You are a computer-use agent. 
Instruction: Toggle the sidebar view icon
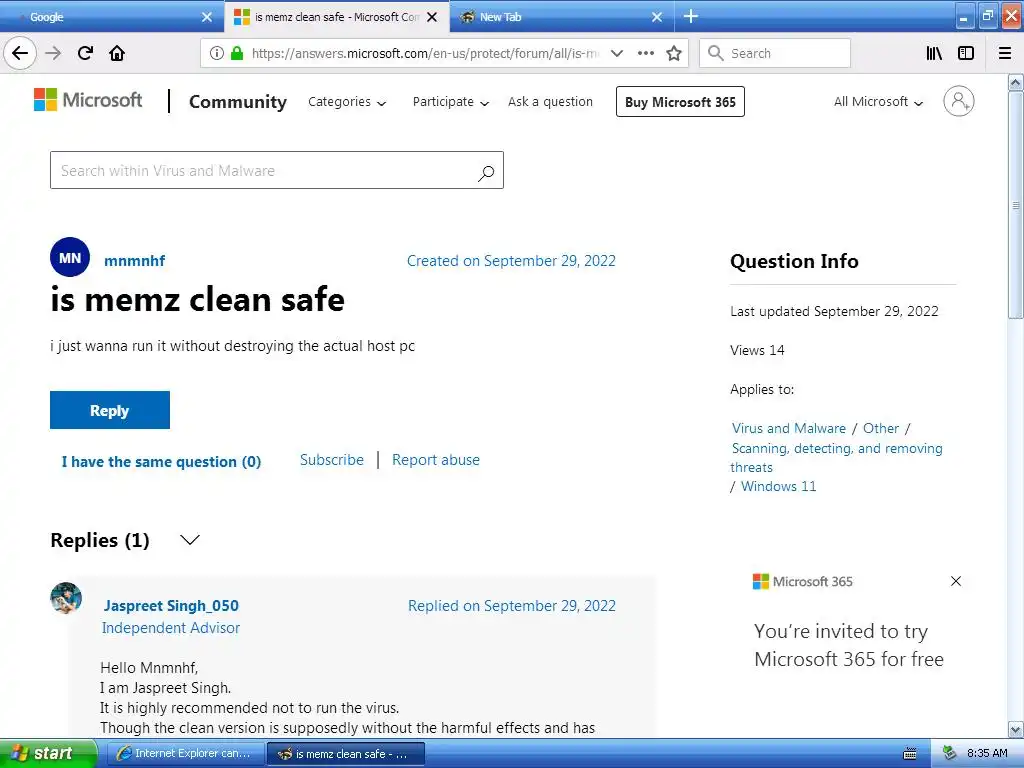coord(966,53)
